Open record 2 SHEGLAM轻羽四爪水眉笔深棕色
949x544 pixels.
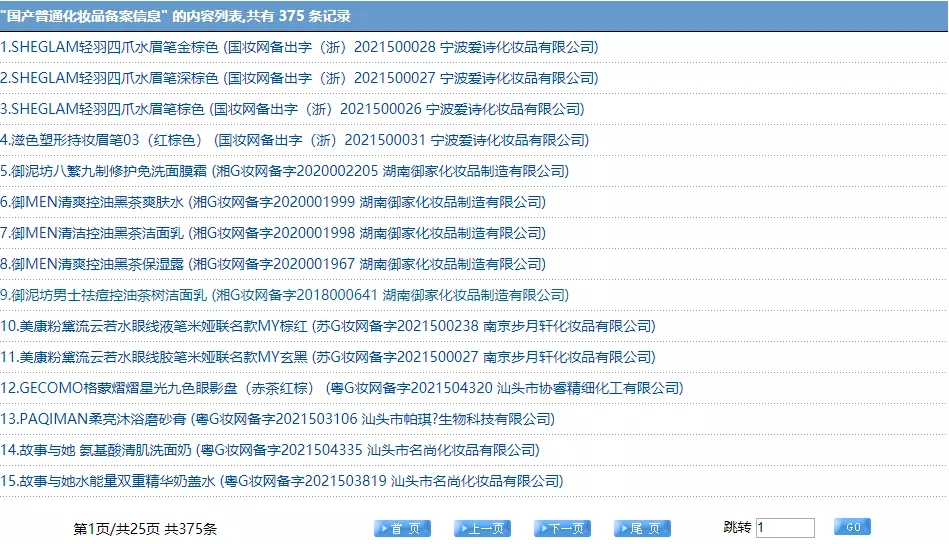coord(299,78)
